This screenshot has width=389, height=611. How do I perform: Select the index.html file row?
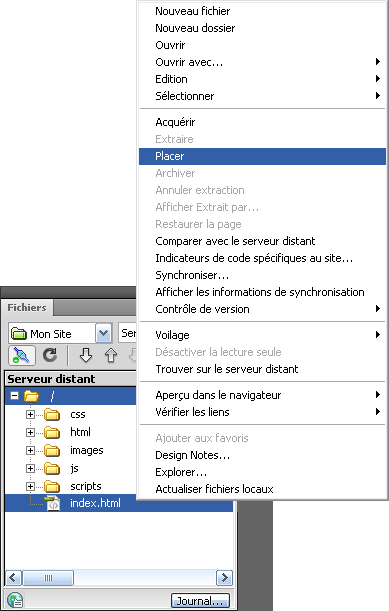pos(119,503)
